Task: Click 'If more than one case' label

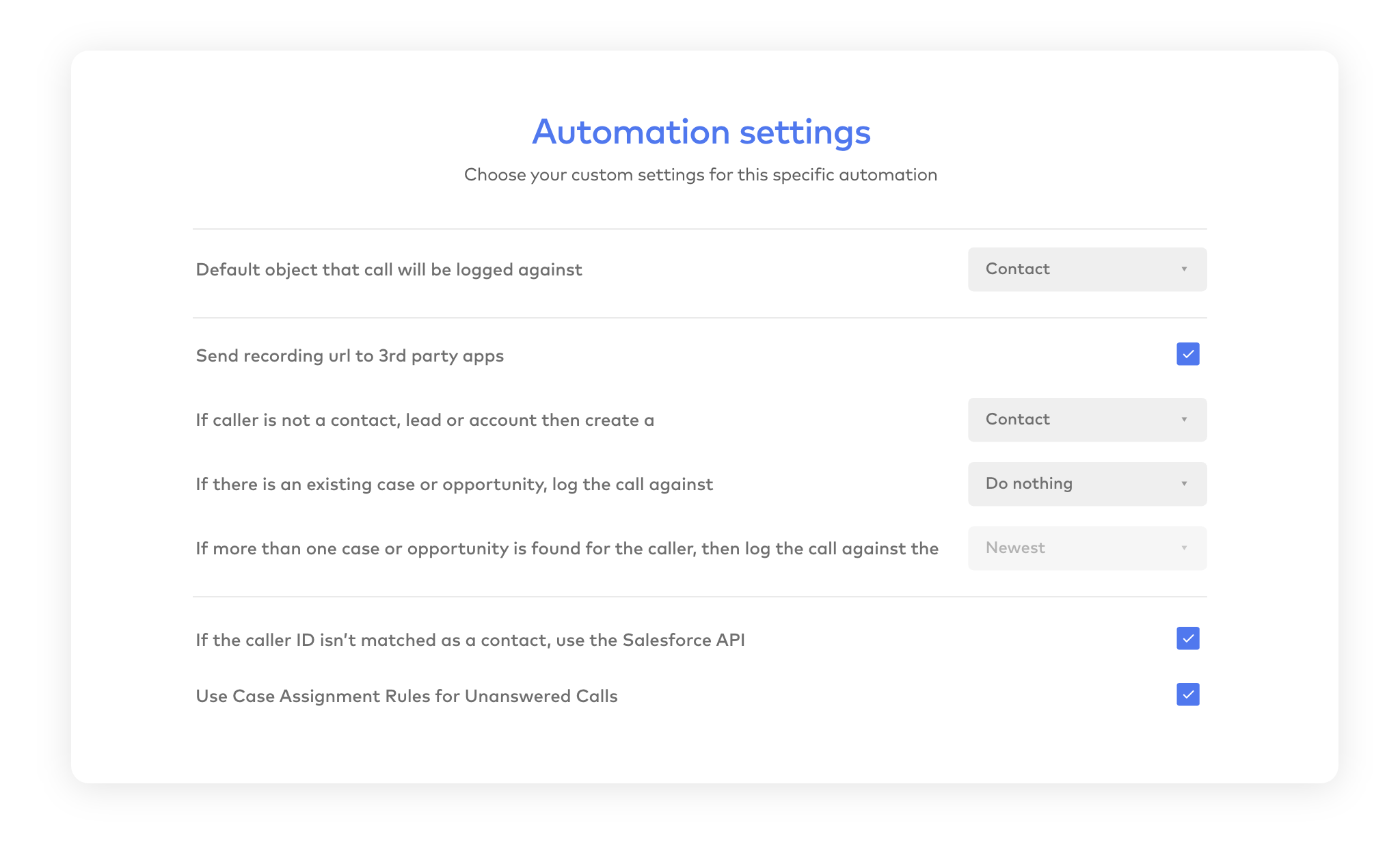Action: (567, 549)
